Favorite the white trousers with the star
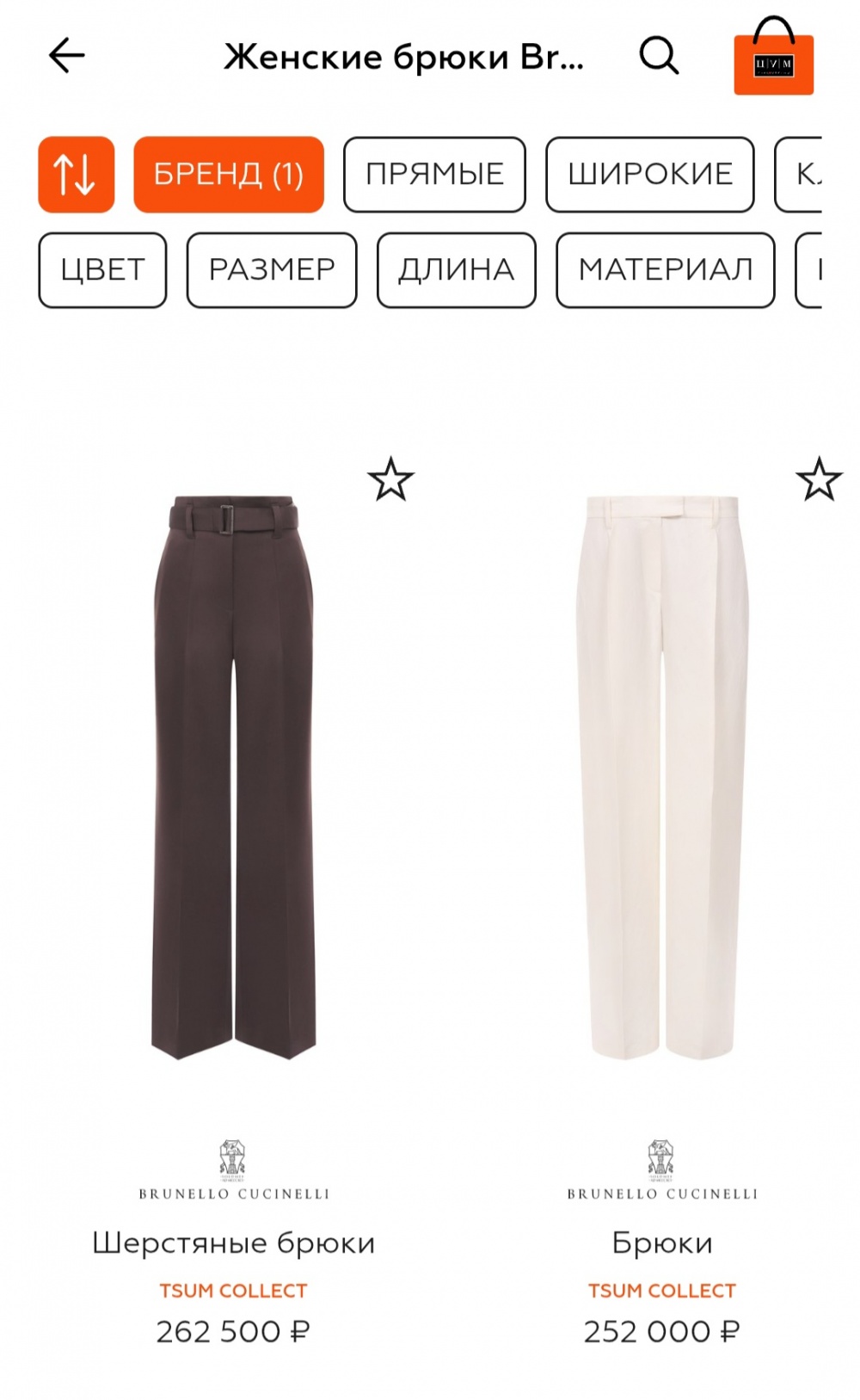 pyautogui.click(x=819, y=479)
